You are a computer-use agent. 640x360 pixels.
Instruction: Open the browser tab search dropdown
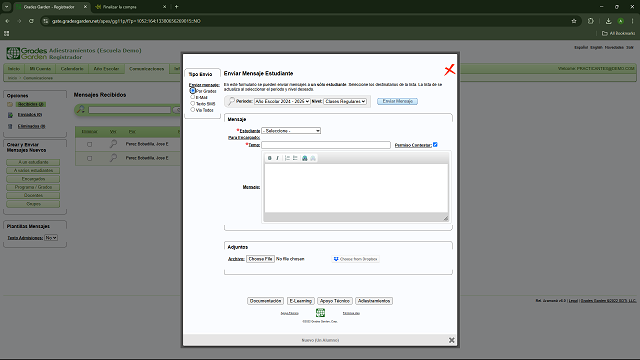click(x=7, y=7)
